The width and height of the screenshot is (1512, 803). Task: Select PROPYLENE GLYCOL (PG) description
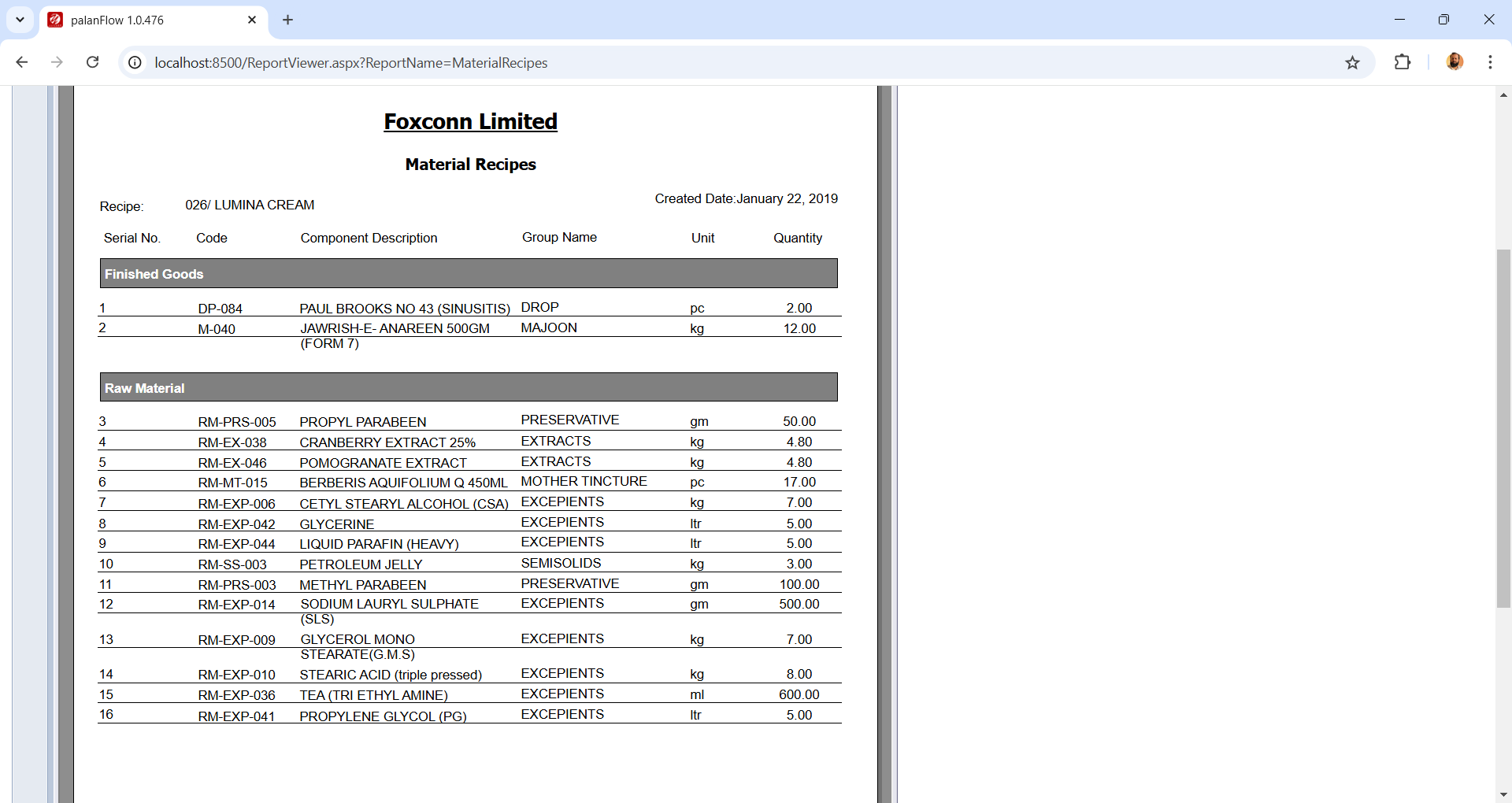(x=383, y=716)
